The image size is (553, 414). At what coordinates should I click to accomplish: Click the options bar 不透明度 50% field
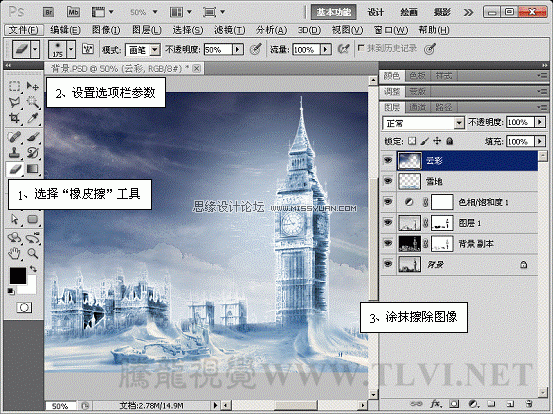coord(218,50)
